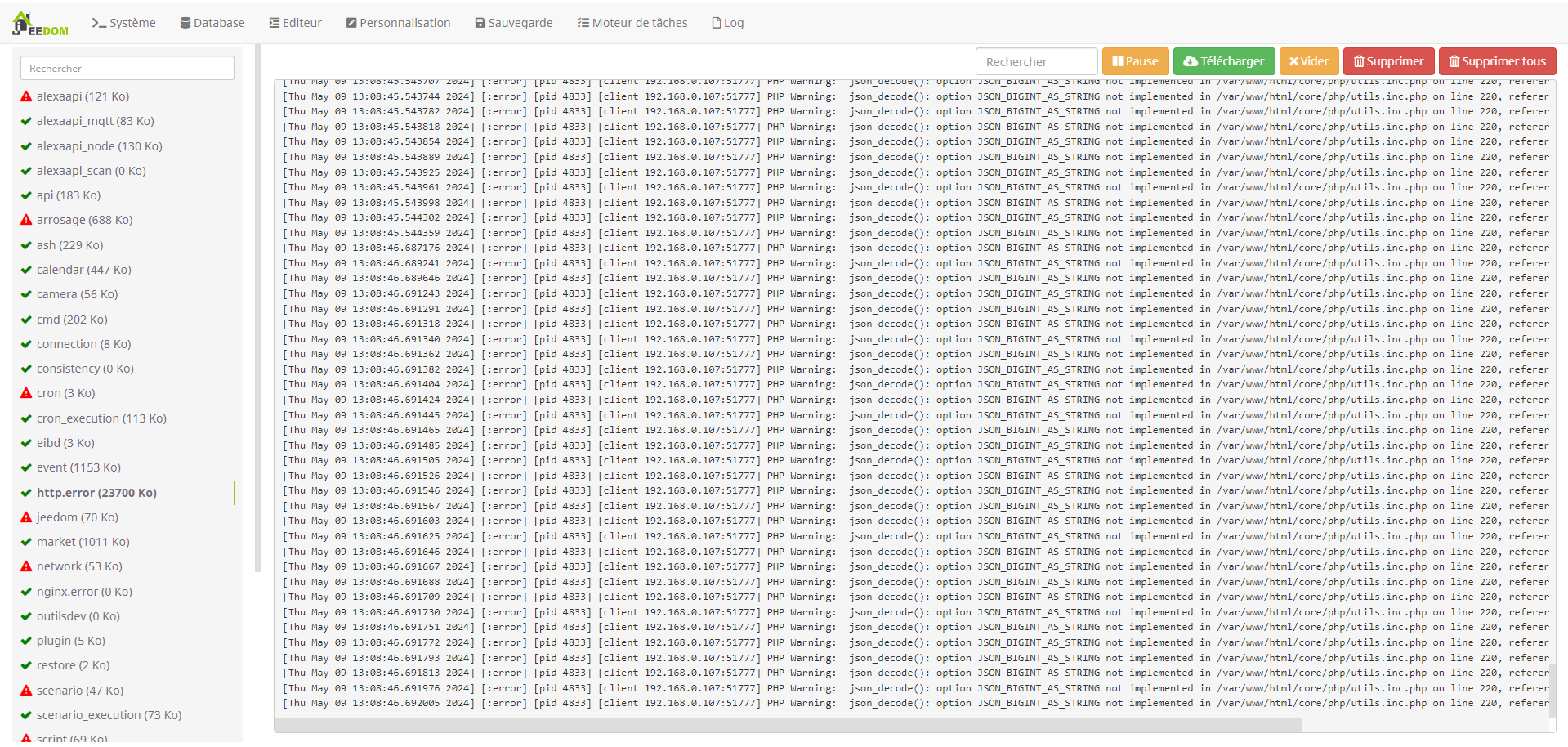Open the api log
Screen dimensions: 1568x747
pyautogui.click(x=69, y=195)
